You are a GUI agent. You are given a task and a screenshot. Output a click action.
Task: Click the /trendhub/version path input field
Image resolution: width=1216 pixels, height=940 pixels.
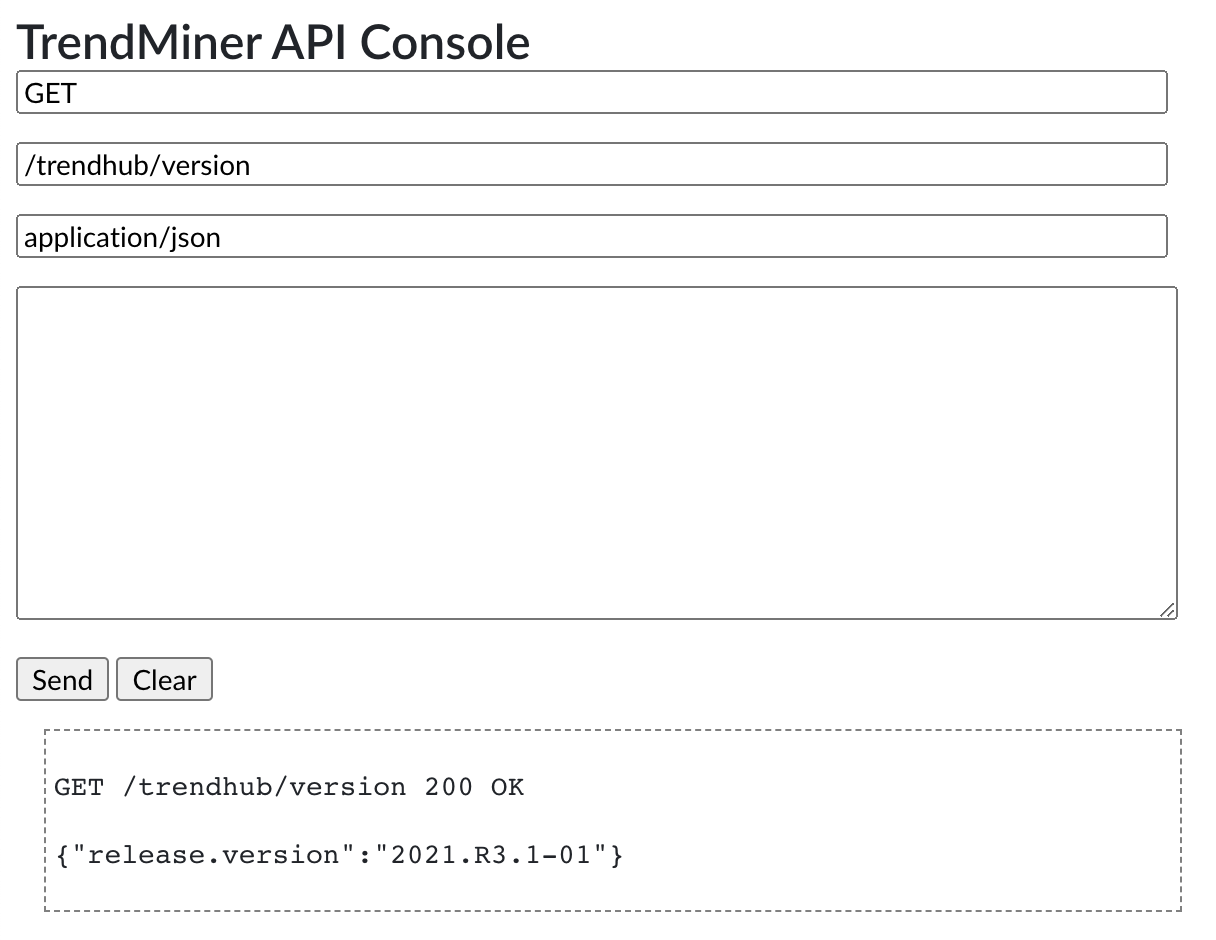pyautogui.click(x=591, y=164)
